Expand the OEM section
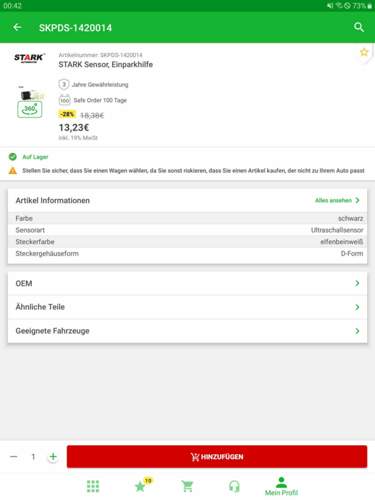Screen dimensions: 375x500 [x=187, y=283]
